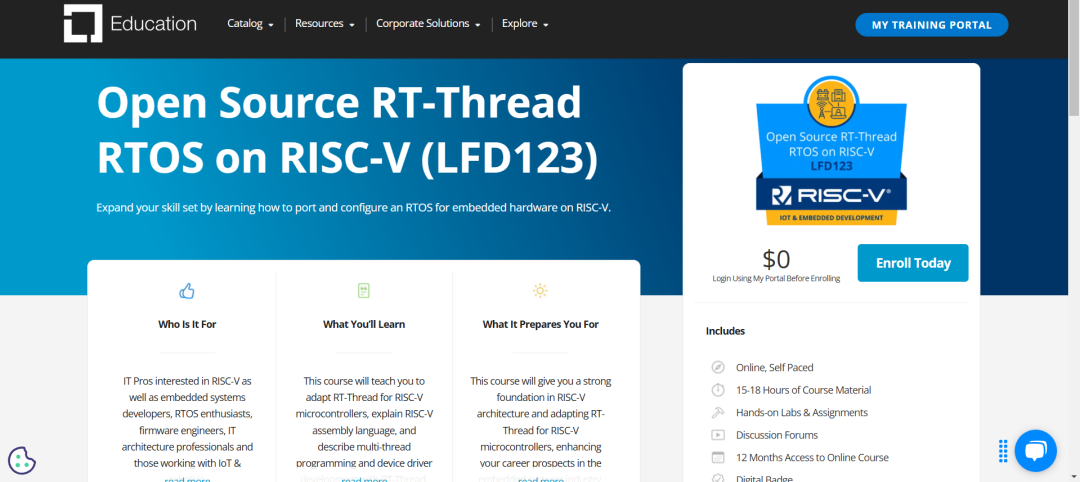Click the hammer icon beside Hands-on Labs

tap(718, 412)
